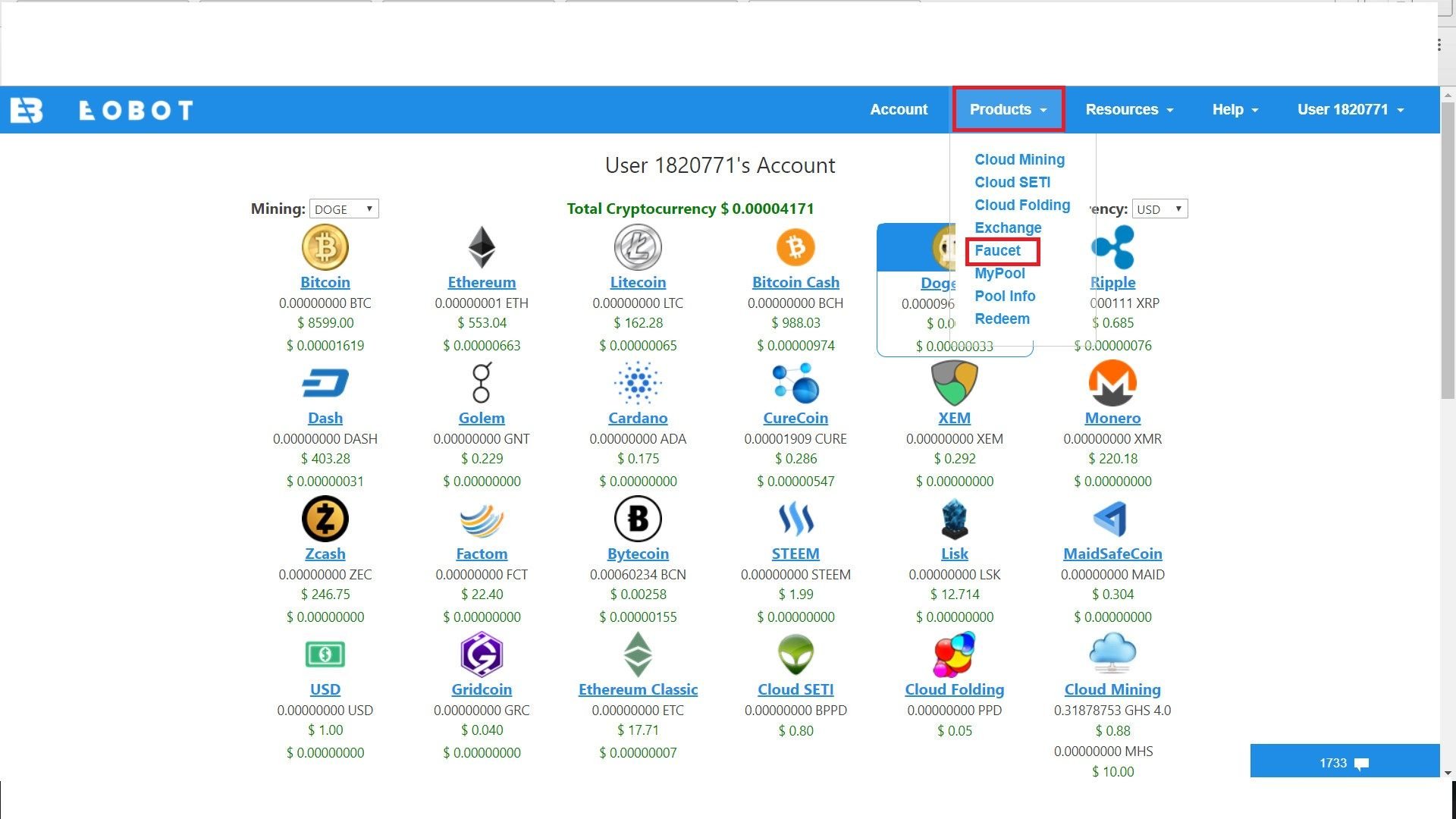Select Faucet in Products menu
1456x819 pixels.
point(997,250)
